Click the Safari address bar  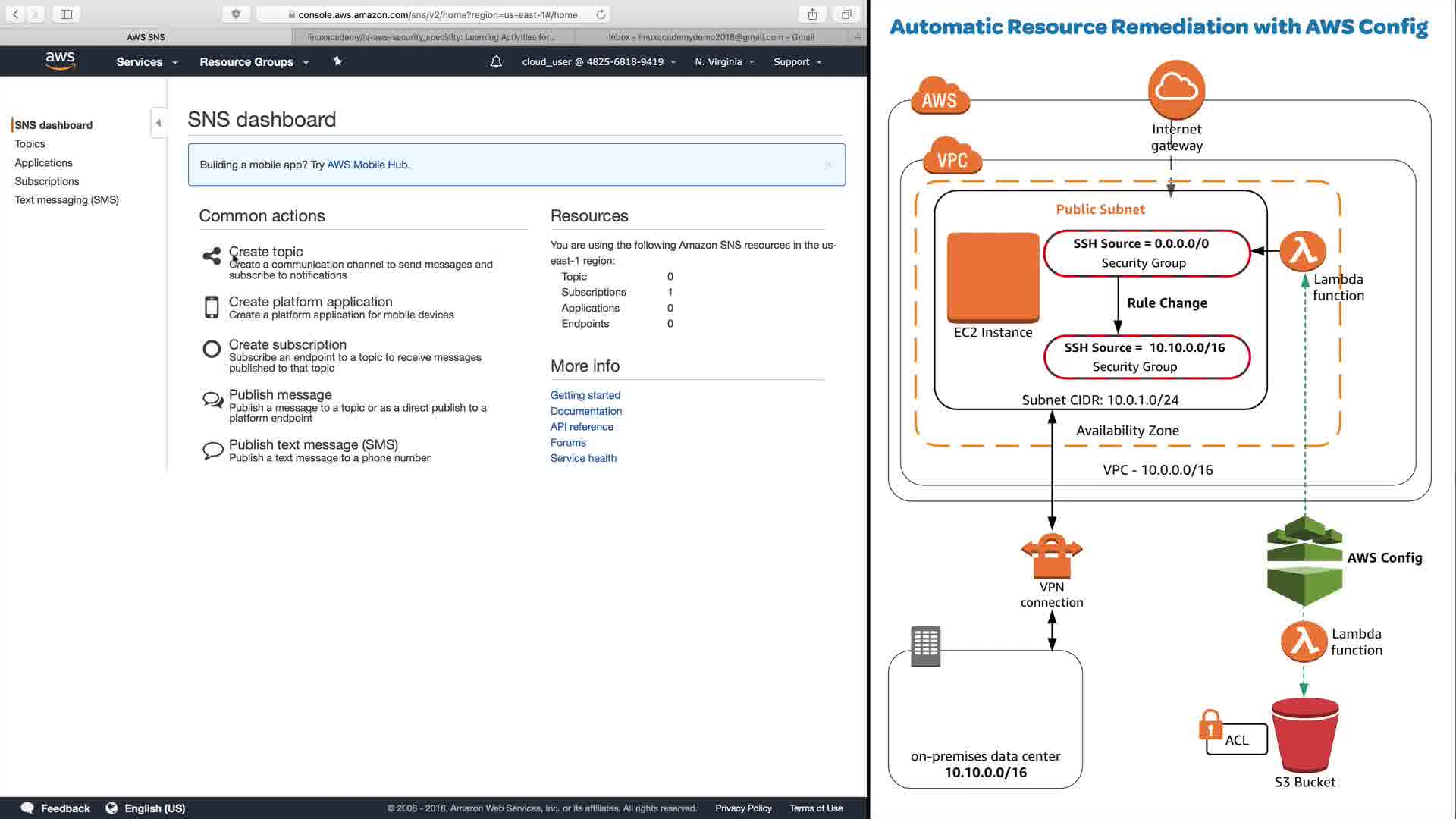[436, 14]
